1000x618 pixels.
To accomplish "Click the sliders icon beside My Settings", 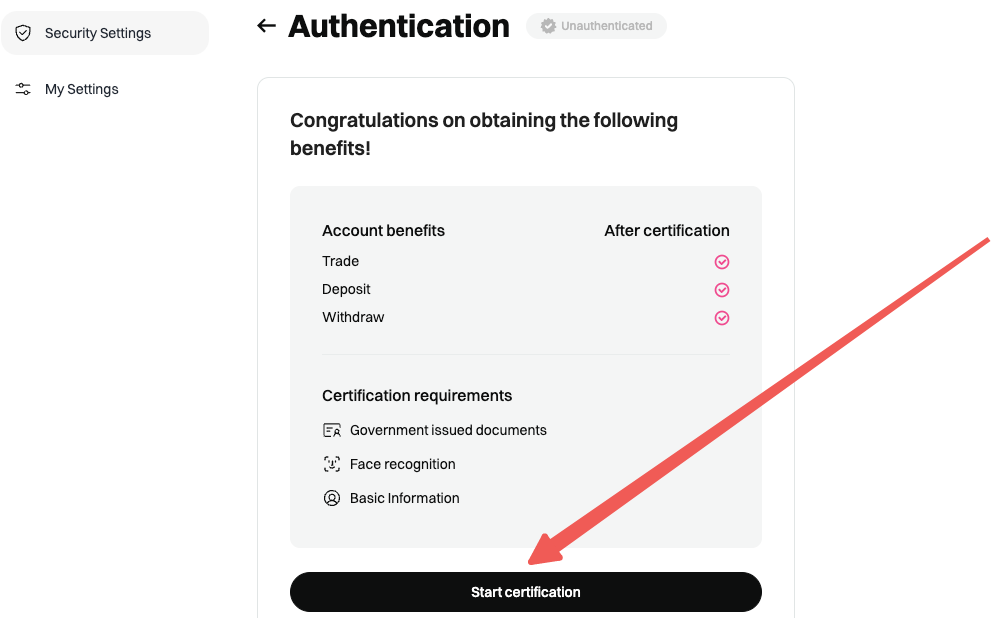I will [23, 89].
